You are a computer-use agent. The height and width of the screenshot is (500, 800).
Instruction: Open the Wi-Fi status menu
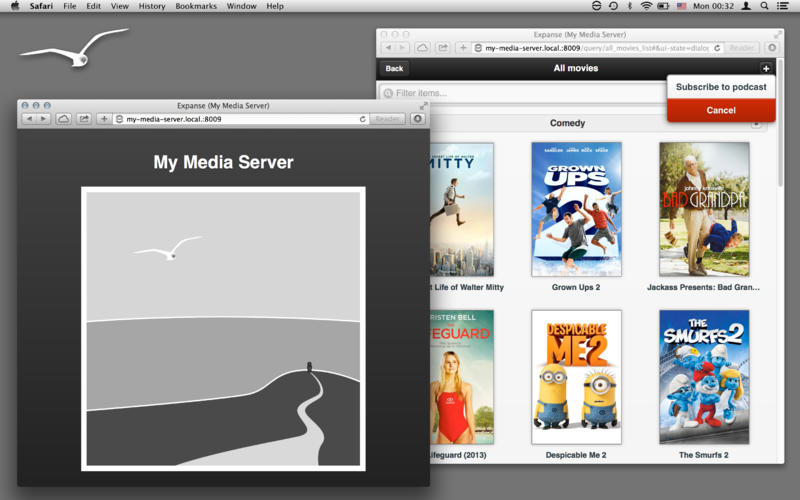click(x=646, y=6)
